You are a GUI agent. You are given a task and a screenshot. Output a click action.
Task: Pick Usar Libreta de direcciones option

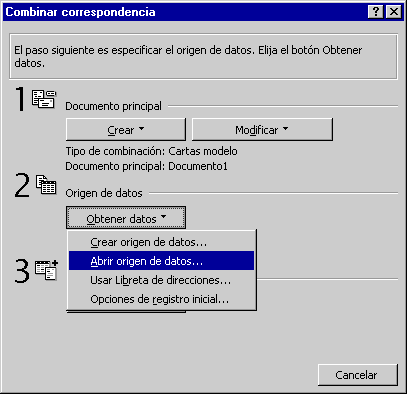[x=161, y=280]
